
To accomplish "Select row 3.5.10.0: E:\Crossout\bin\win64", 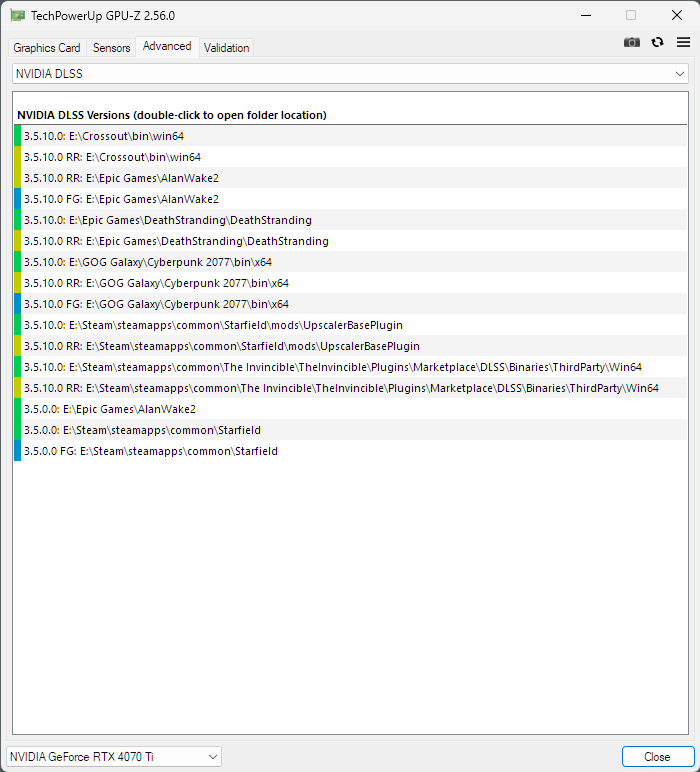I will [350, 136].
